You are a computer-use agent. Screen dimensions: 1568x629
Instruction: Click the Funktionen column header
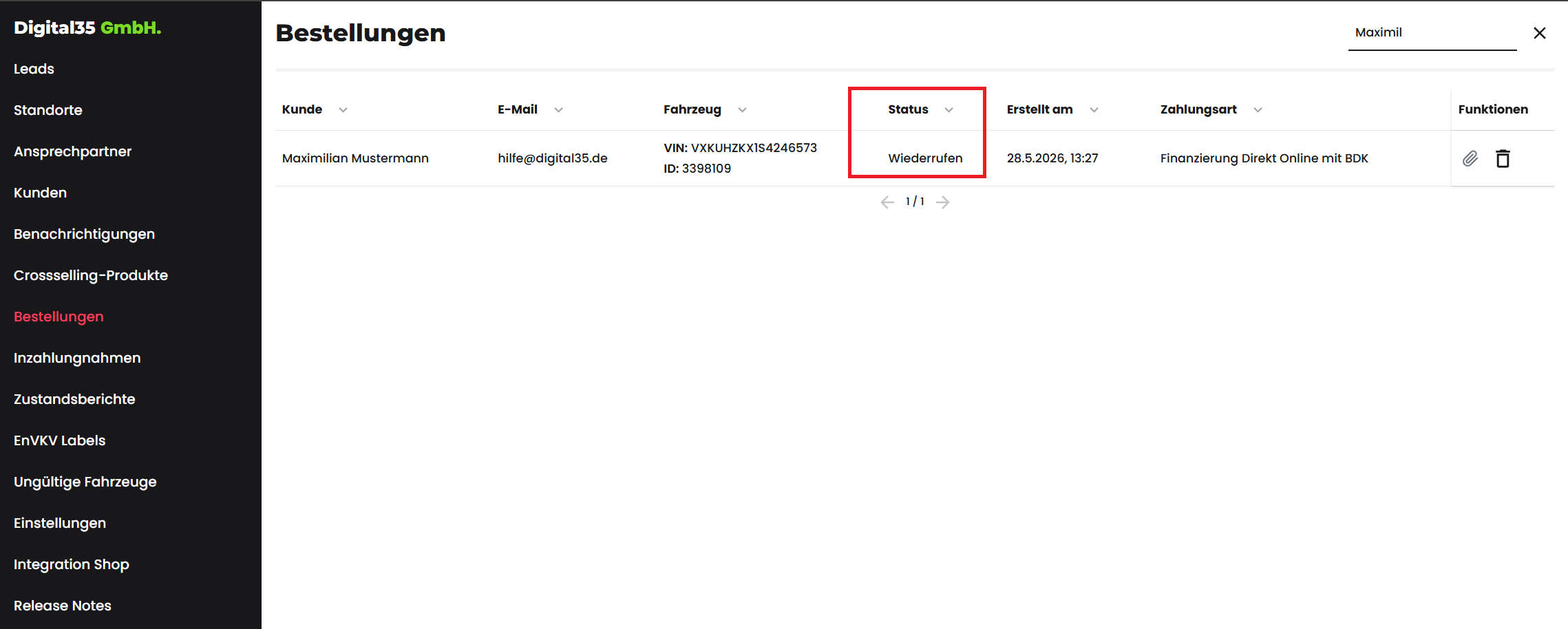1493,109
